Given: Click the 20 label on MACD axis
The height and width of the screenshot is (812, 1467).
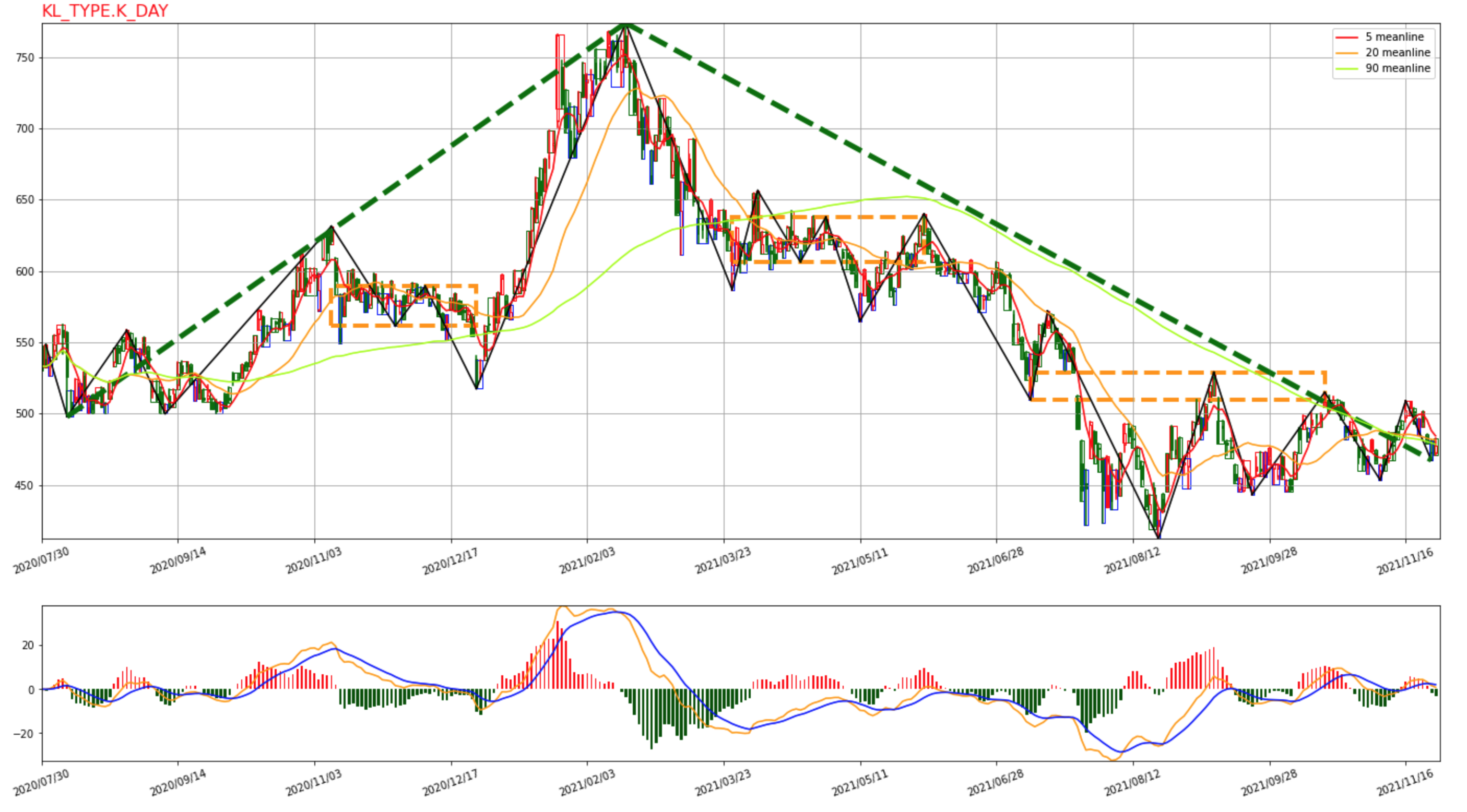Looking at the screenshot, I should pos(29,645).
